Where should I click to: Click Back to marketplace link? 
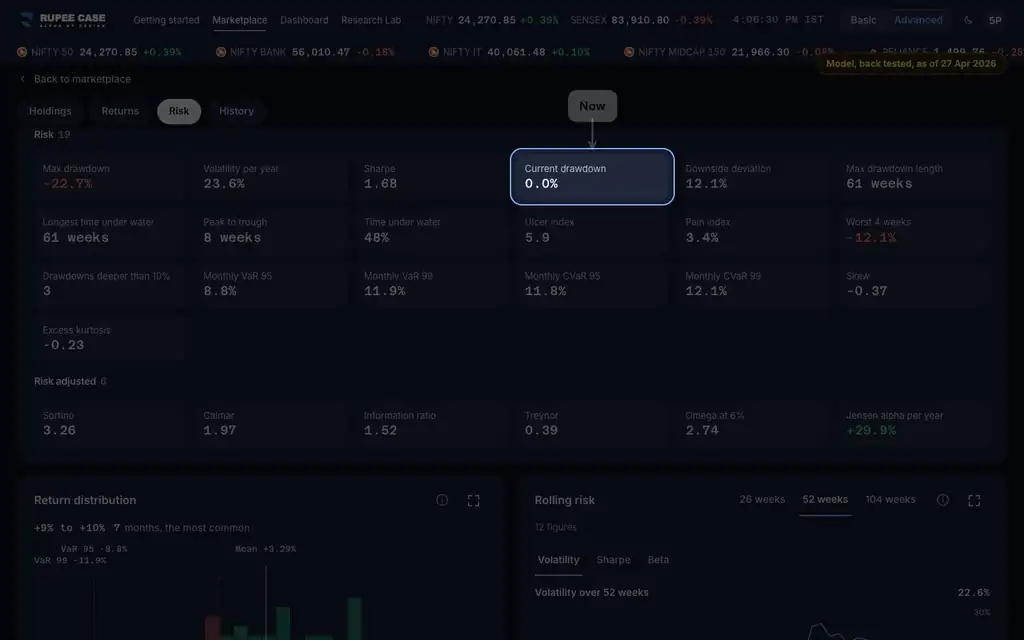pos(82,79)
